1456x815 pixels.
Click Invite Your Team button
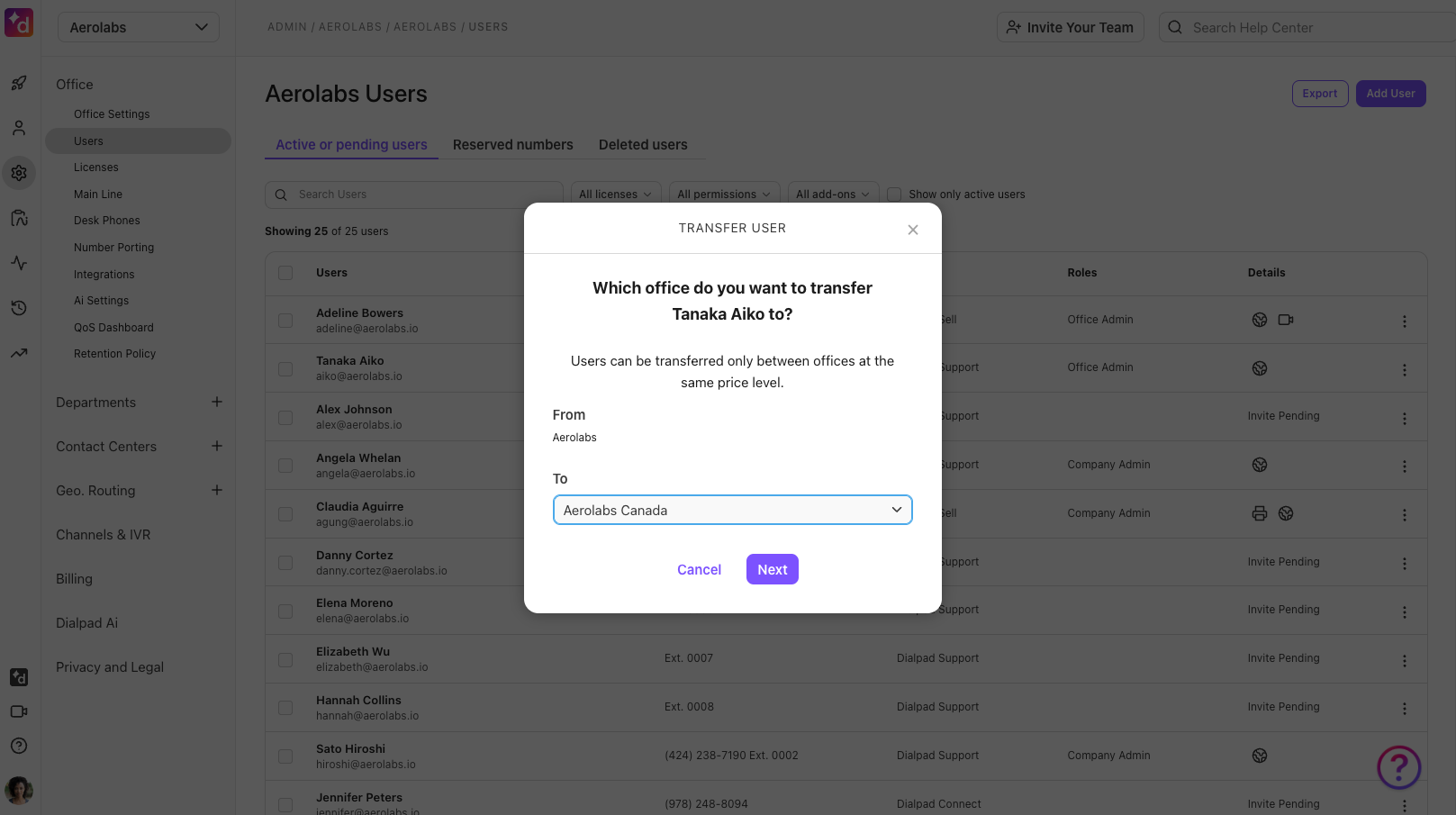[1071, 27]
